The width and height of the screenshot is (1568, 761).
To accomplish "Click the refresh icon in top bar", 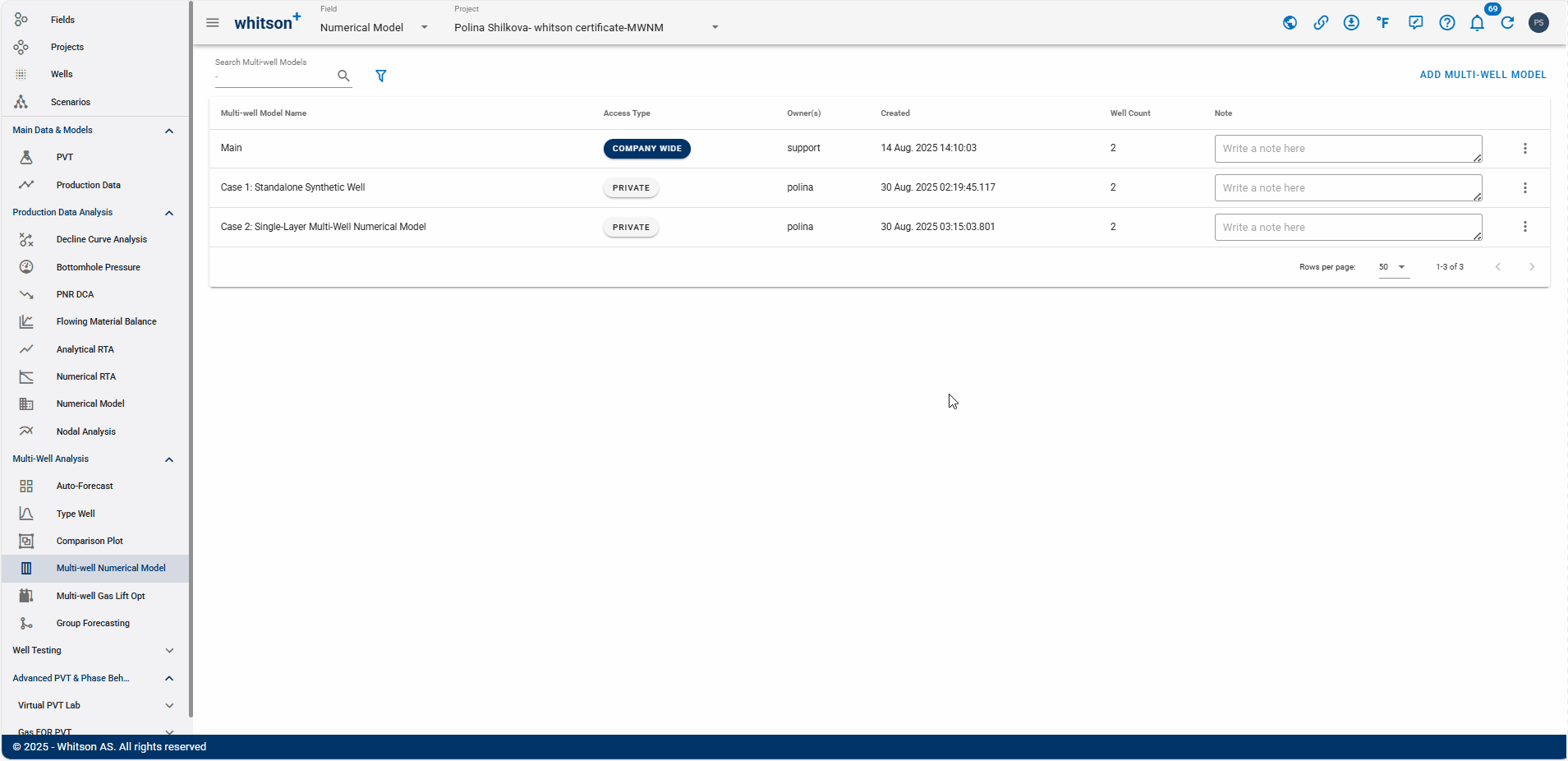I will (x=1508, y=23).
